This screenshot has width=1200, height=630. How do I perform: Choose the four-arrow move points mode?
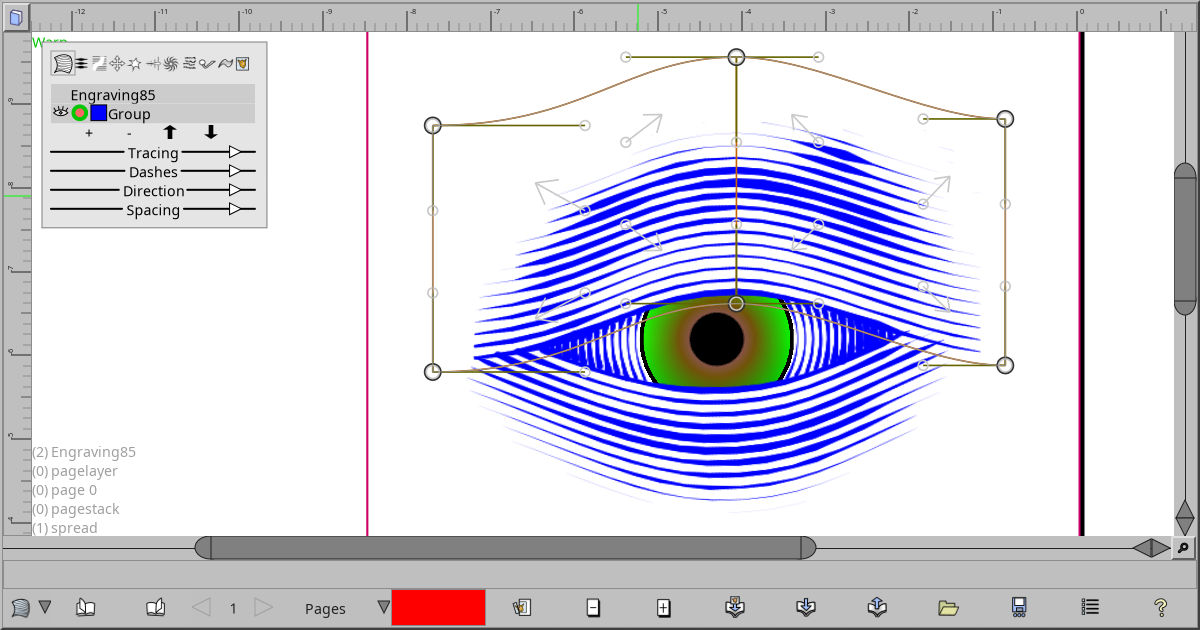pyautogui.click(x=119, y=62)
